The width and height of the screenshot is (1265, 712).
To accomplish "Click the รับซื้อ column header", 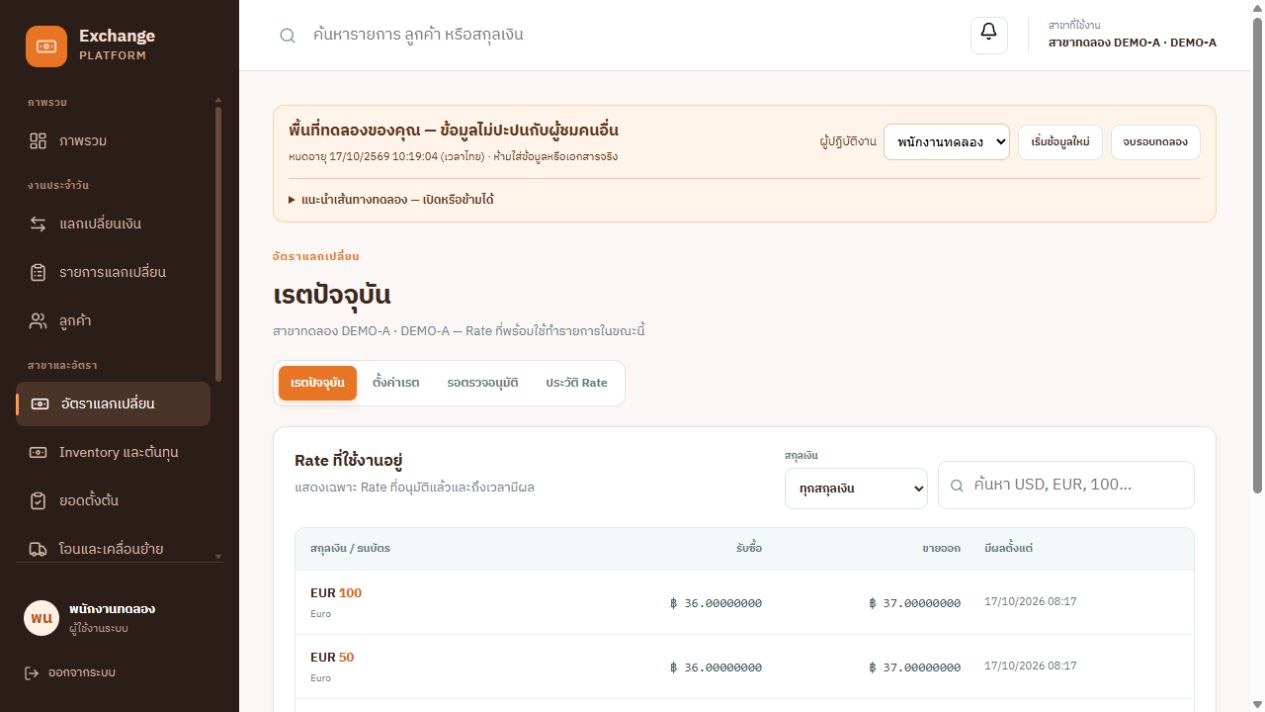I will coord(748,548).
